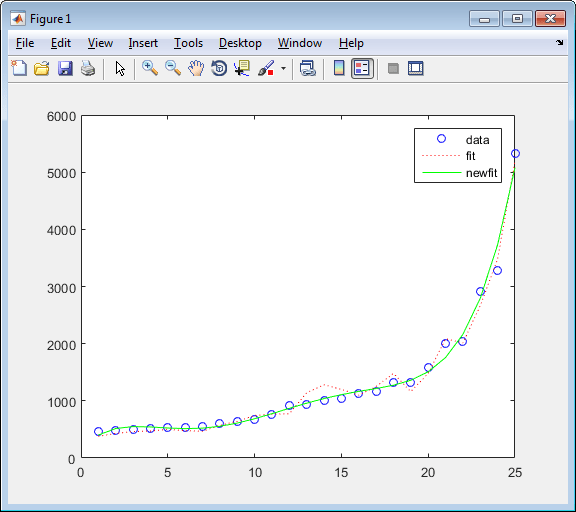Click the MATLAB logo in the title bar
The width and height of the screenshot is (576, 512).
[x=18, y=18]
